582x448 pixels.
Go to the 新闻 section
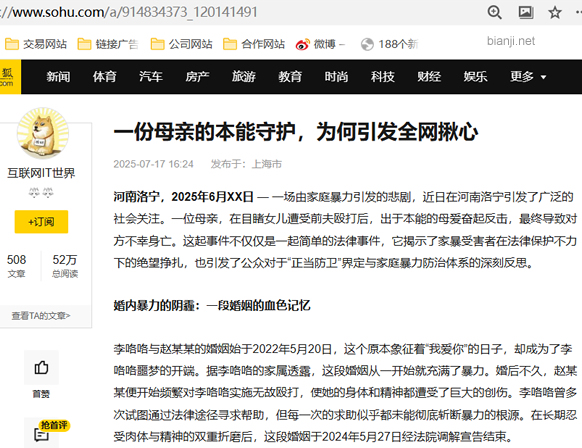point(58,76)
